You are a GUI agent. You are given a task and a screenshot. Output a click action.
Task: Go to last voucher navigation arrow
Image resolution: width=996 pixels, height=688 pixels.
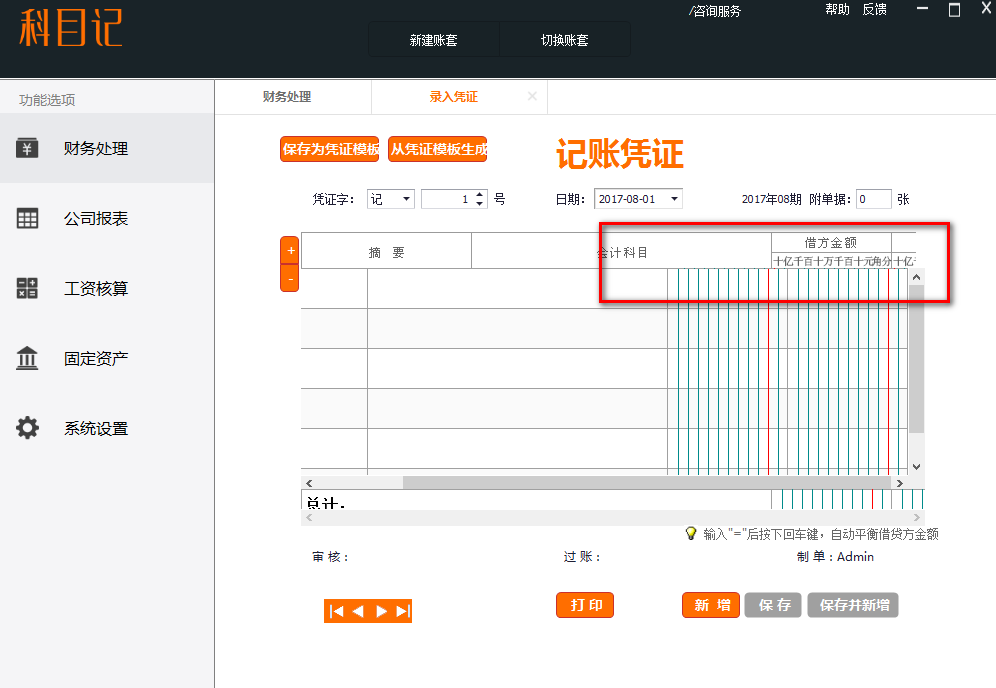coord(403,611)
